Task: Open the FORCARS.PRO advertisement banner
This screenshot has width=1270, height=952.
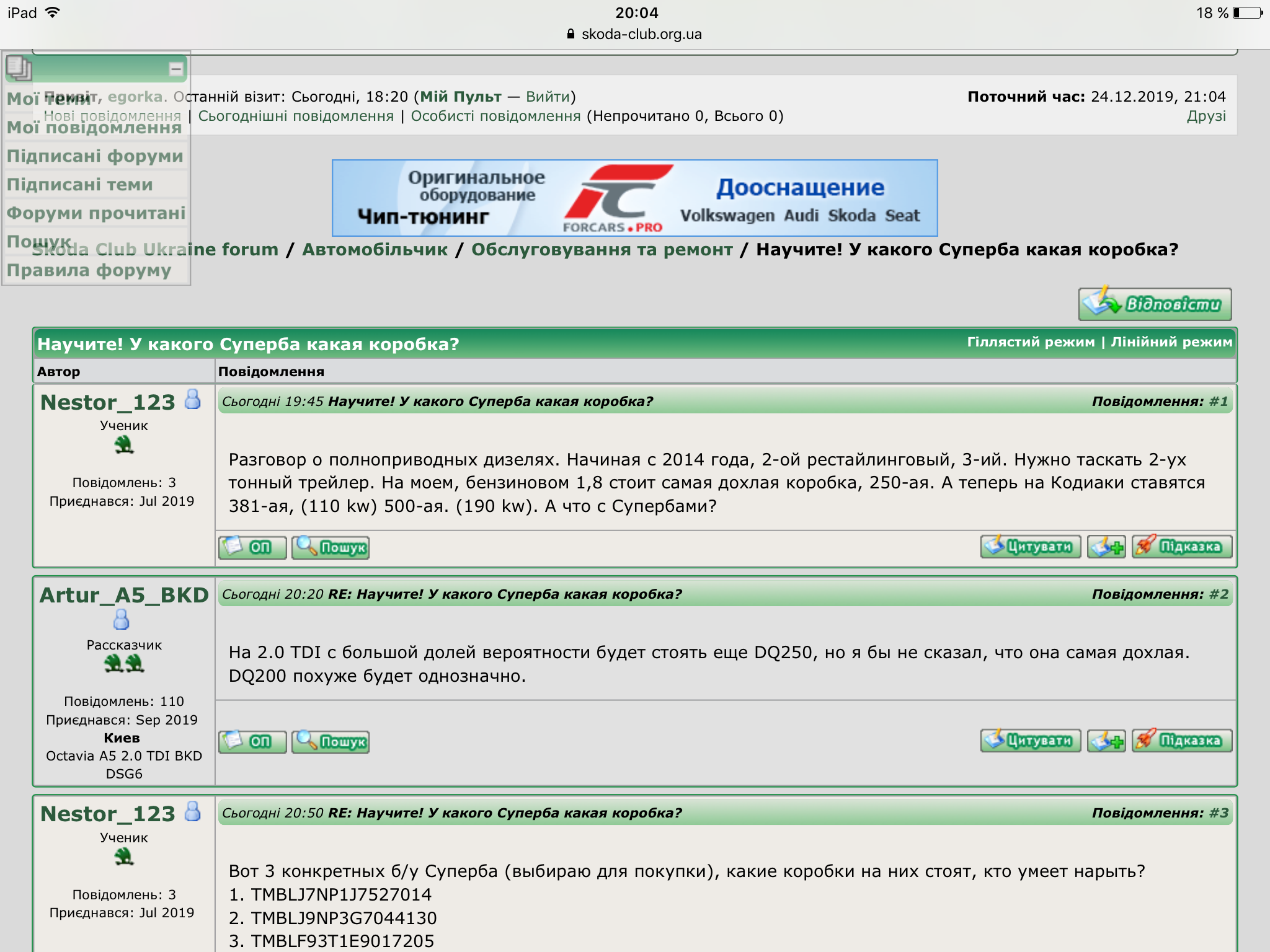Action: [634, 198]
